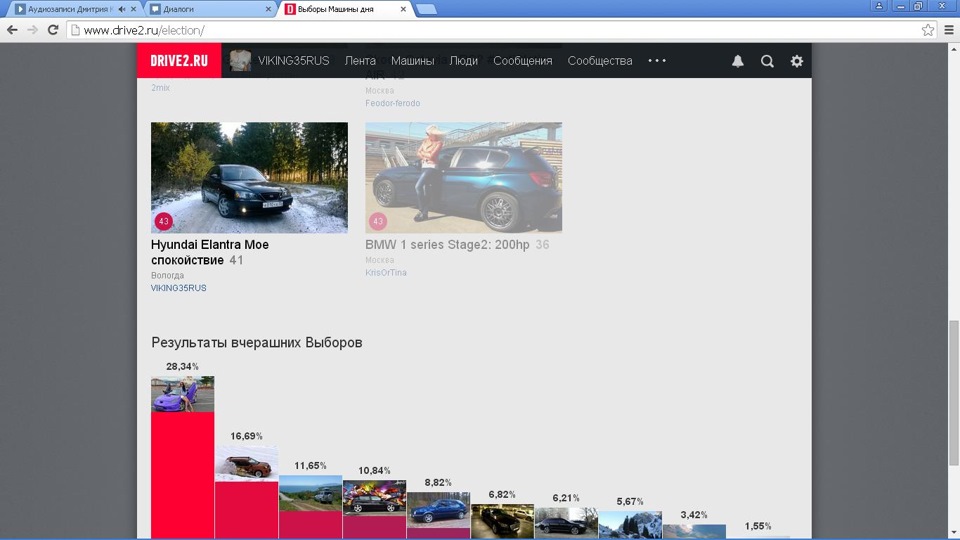Open Сообщества in the navigation bar
The width and height of the screenshot is (960, 540).
pos(600,61)
